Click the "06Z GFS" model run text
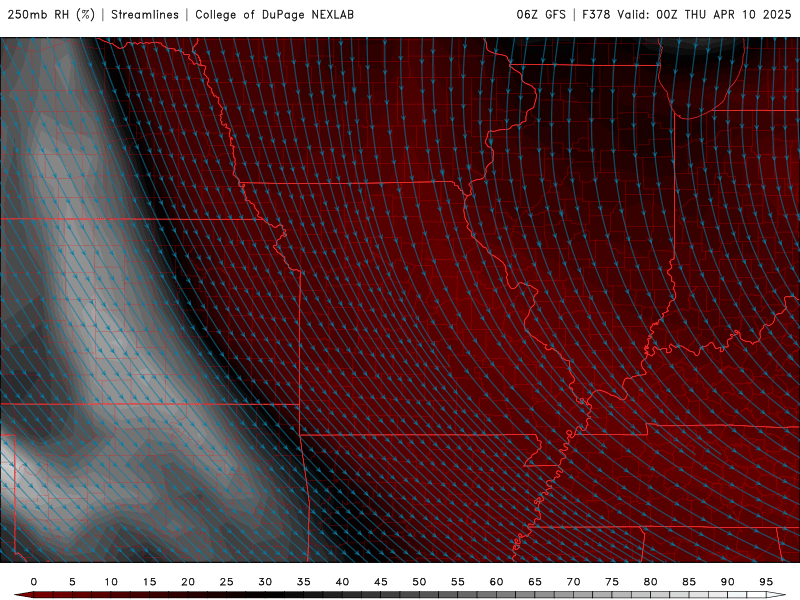800x600 pixels. click(x=541, y=15)
